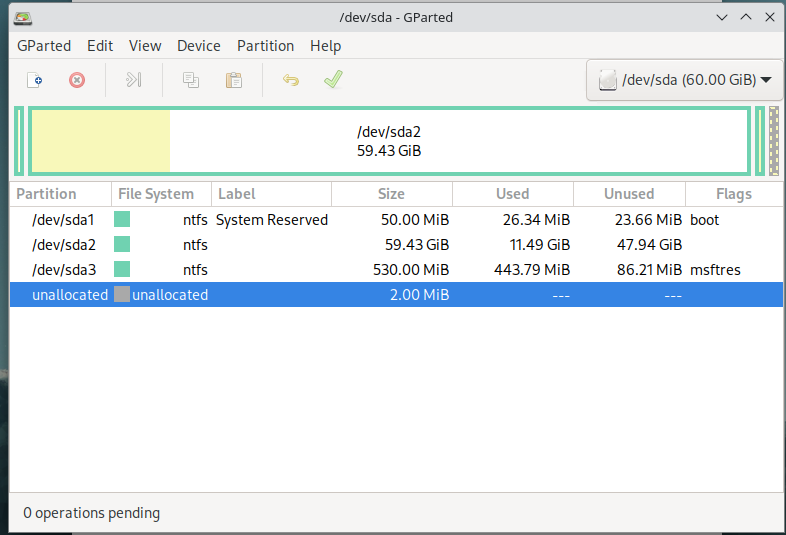The width and height of the screenshot is (786, 535).
Task: Close the GParted window
Action: pos(770,18)
